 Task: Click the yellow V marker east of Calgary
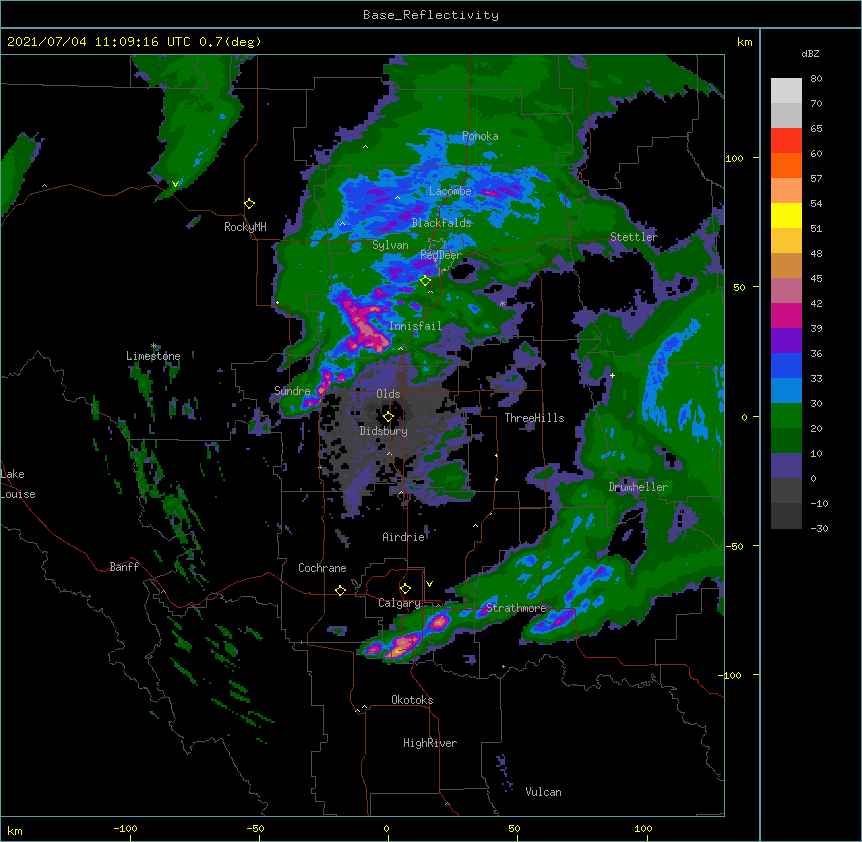point(429,584)
